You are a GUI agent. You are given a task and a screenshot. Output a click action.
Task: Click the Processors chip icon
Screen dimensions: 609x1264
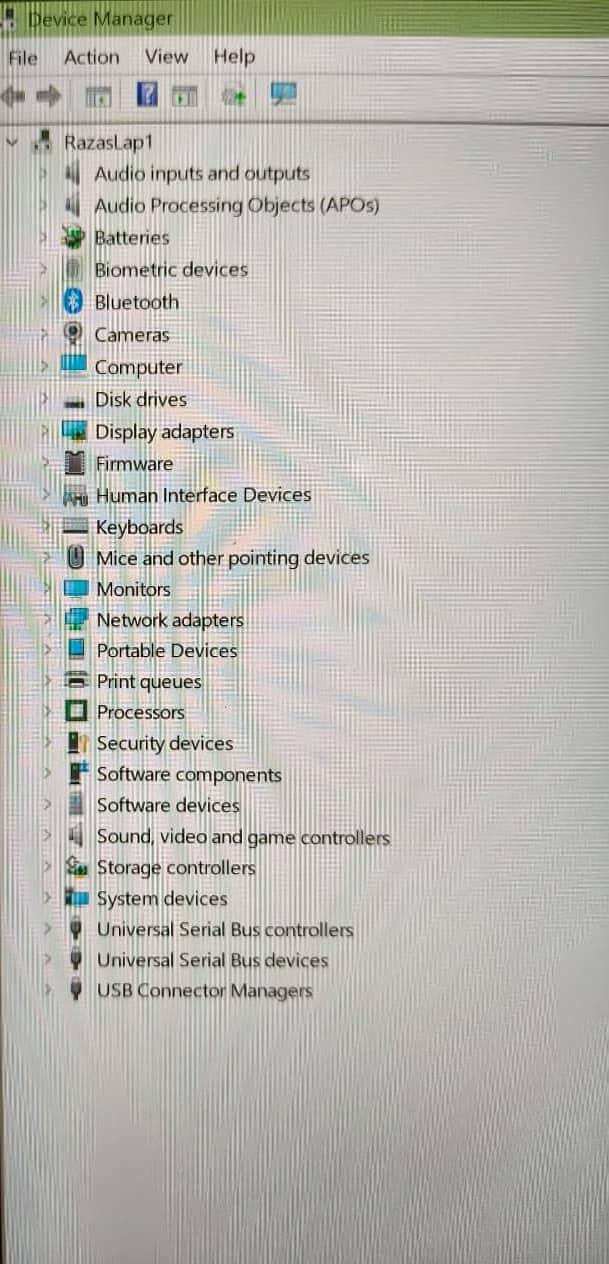pyautogui.click(x=76, y=712)
